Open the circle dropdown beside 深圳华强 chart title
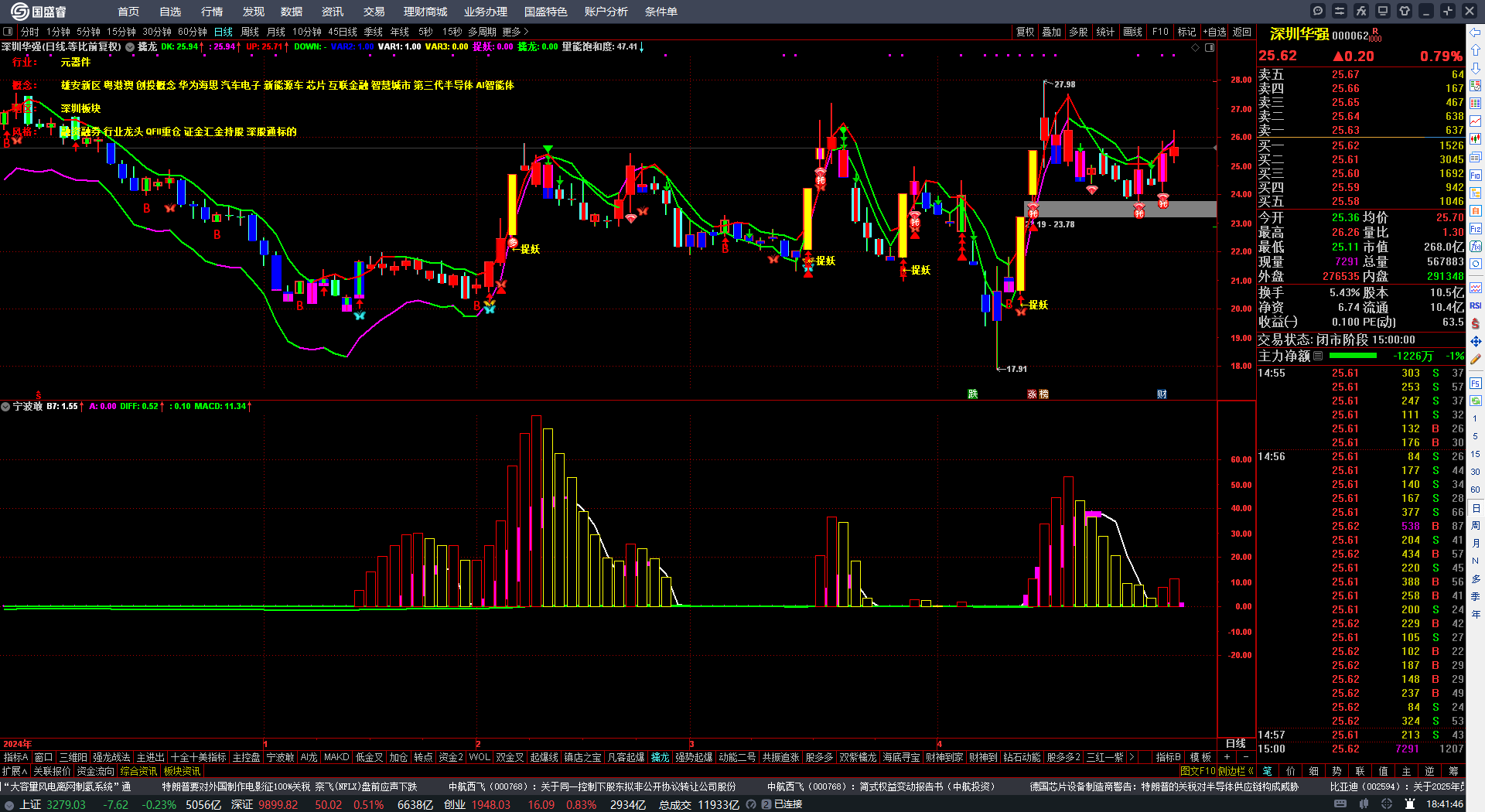Screen dimensions: 1485x812 [x=130, y=46]
